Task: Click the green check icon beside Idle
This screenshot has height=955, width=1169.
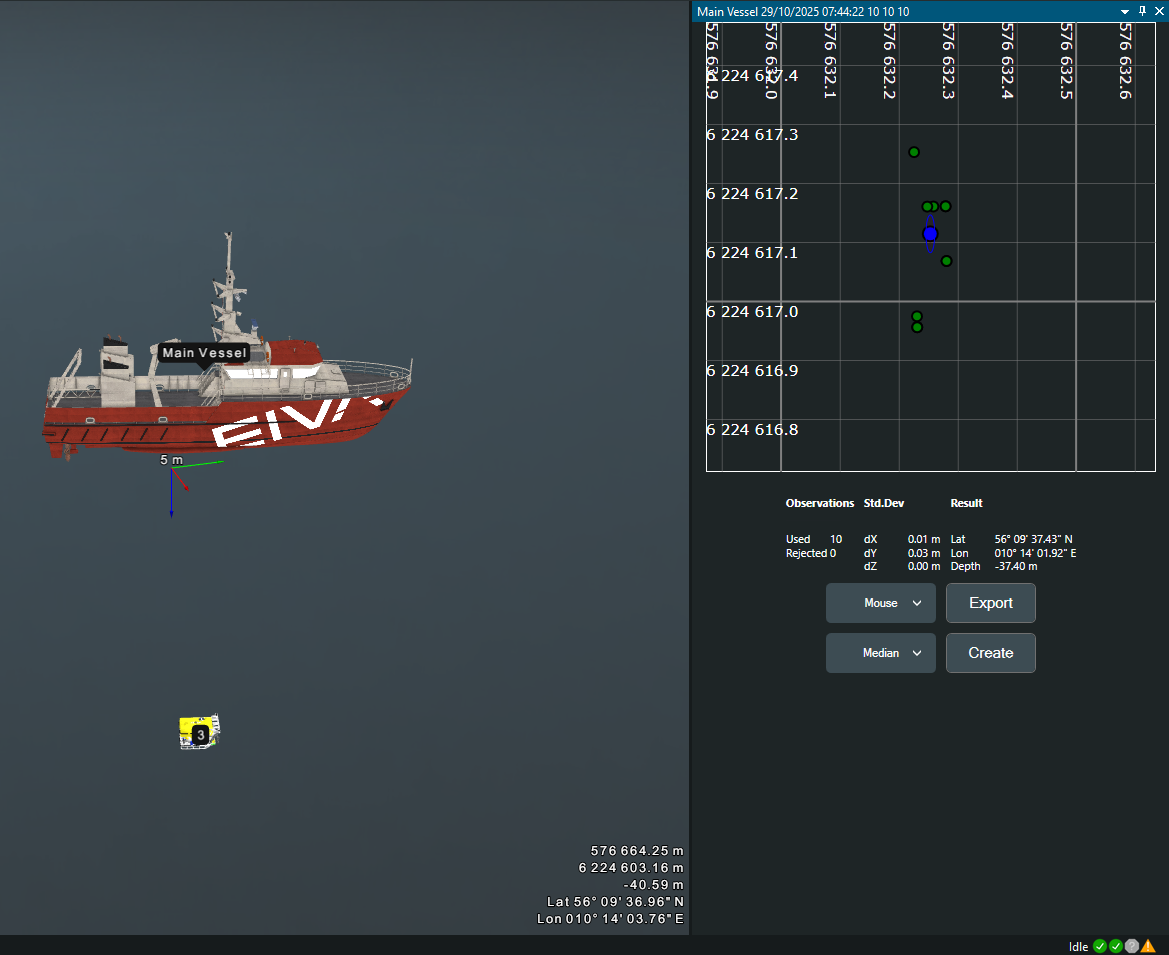Action: point(1100,946)
